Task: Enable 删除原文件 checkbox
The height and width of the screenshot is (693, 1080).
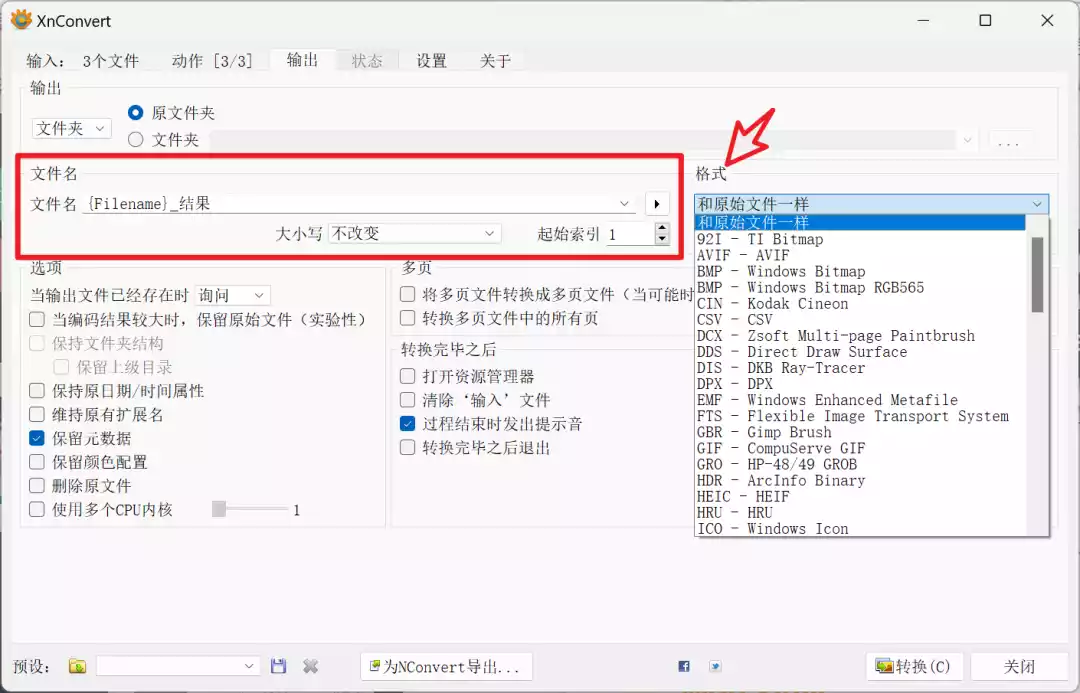Action: (37, 486)
